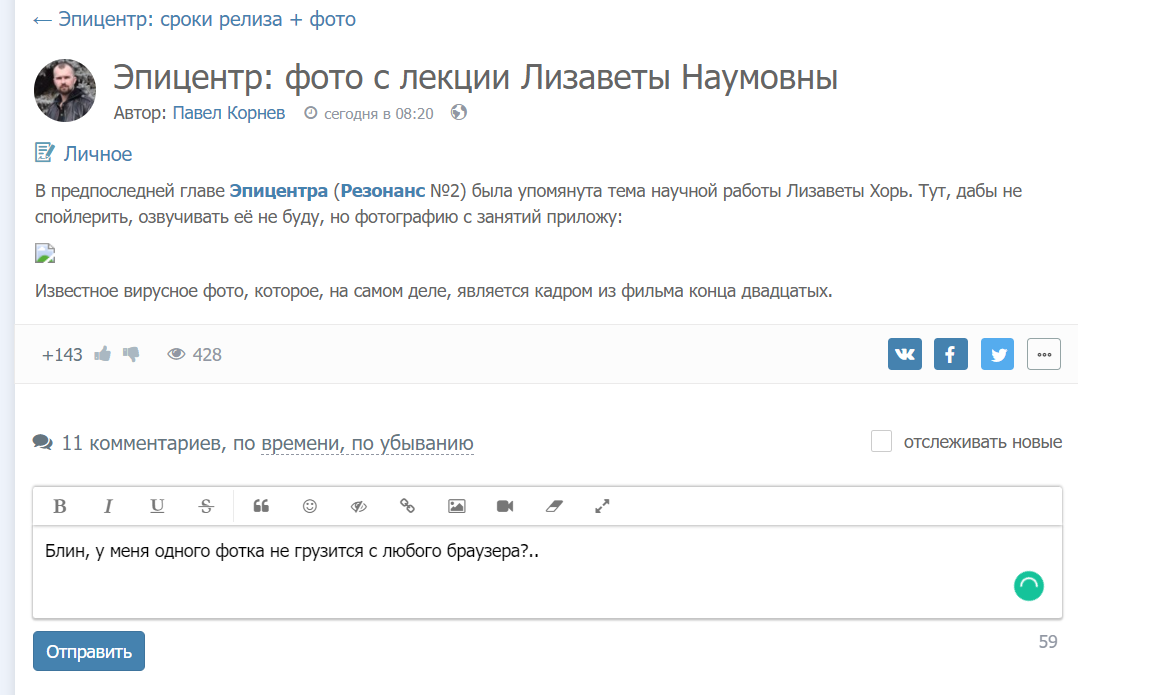Change comment sorting 'по времени, по убыванию'
Viewport: 1152px width, 695px height.
coord(367,443)
